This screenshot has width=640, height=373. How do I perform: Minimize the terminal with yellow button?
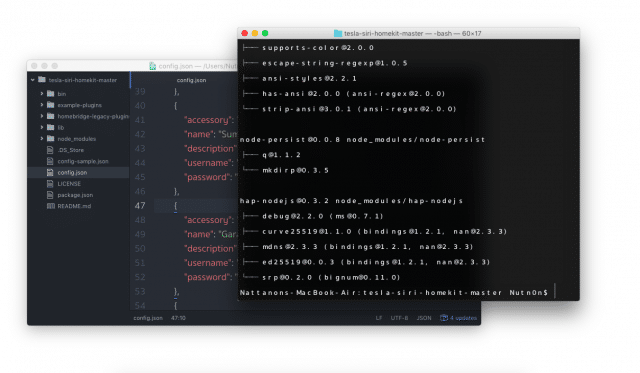point(255,33)
